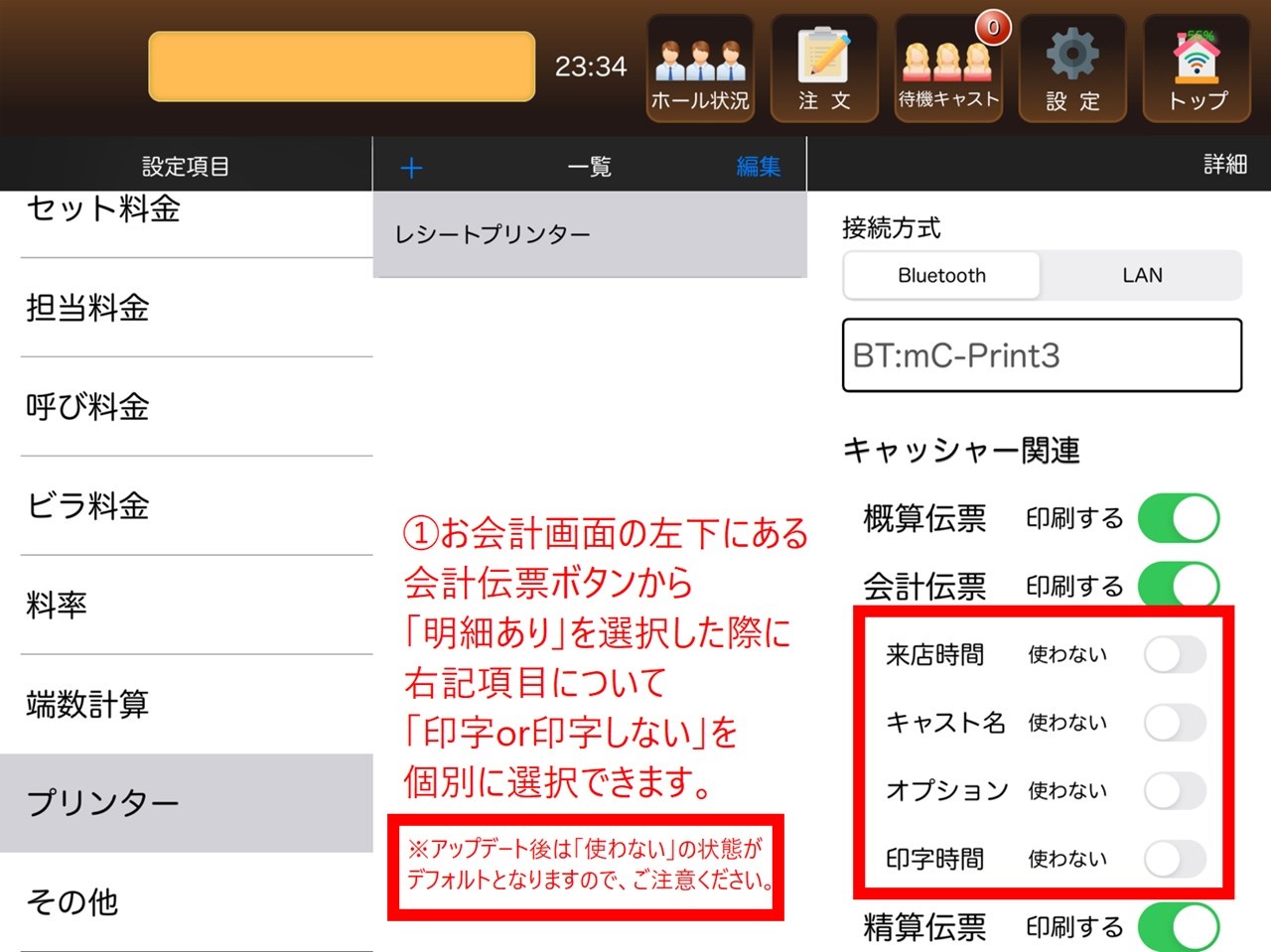Screen dimensions: 1271x952
Task: Click the 設定項目 column header
Action: click(x=186, y=166)
